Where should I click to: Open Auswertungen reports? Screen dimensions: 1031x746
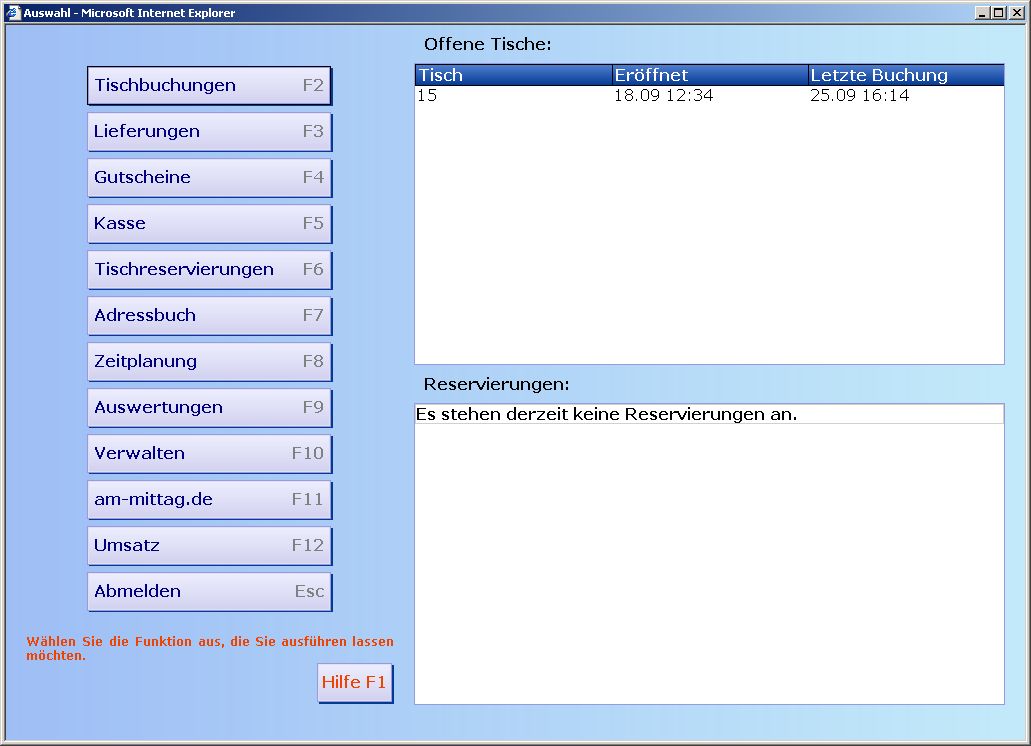tap(209, 408)
